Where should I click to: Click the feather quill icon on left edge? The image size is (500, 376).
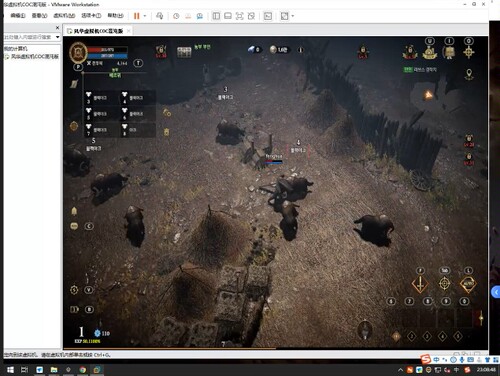(74, 84)
